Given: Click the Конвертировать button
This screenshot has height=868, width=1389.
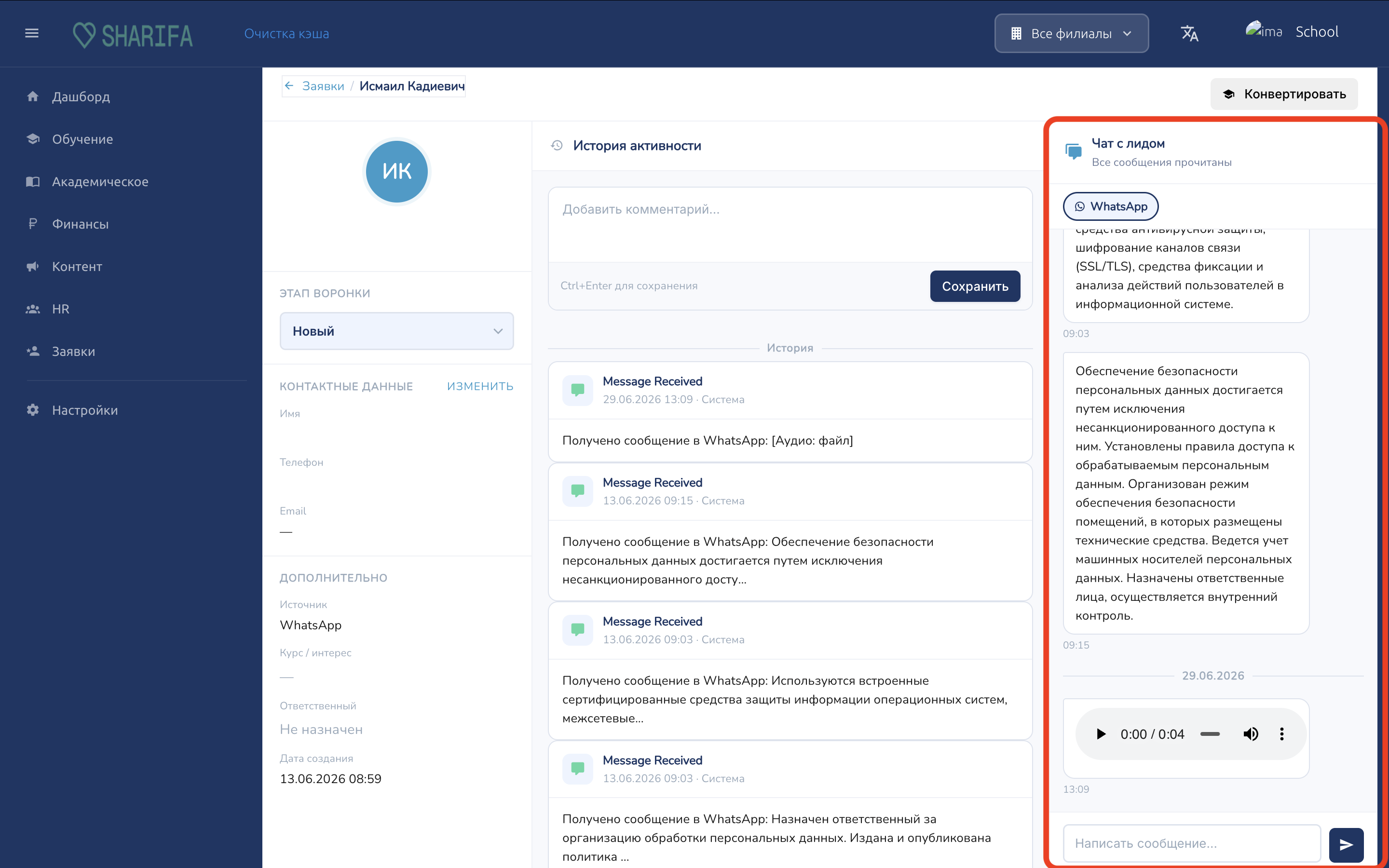Looking at the screenshot, I should pyautogui.click(x=1284, y=94).
